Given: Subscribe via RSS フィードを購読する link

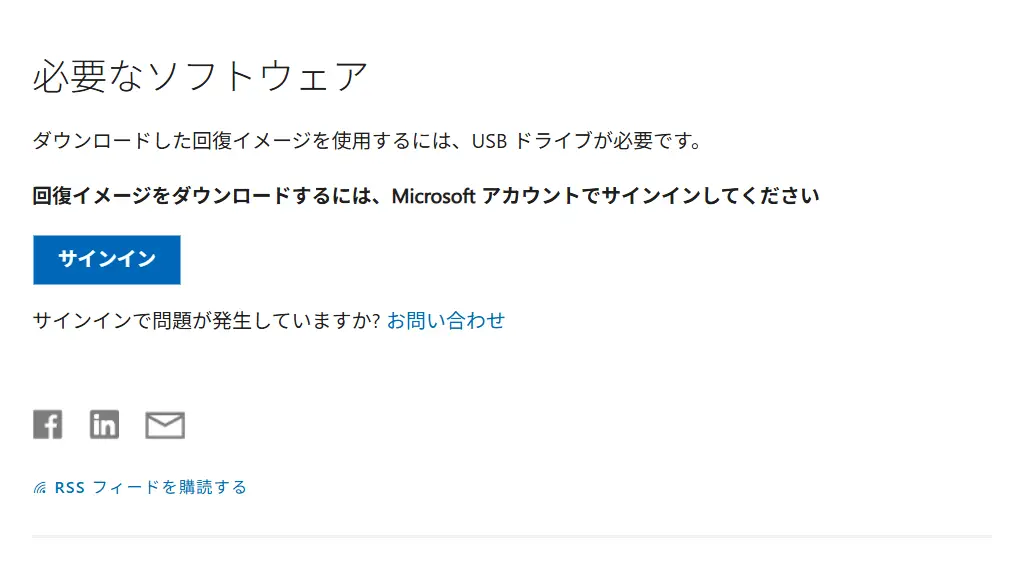Looking at the screenshot, I should pyautogui.click(x=150, y=488).
